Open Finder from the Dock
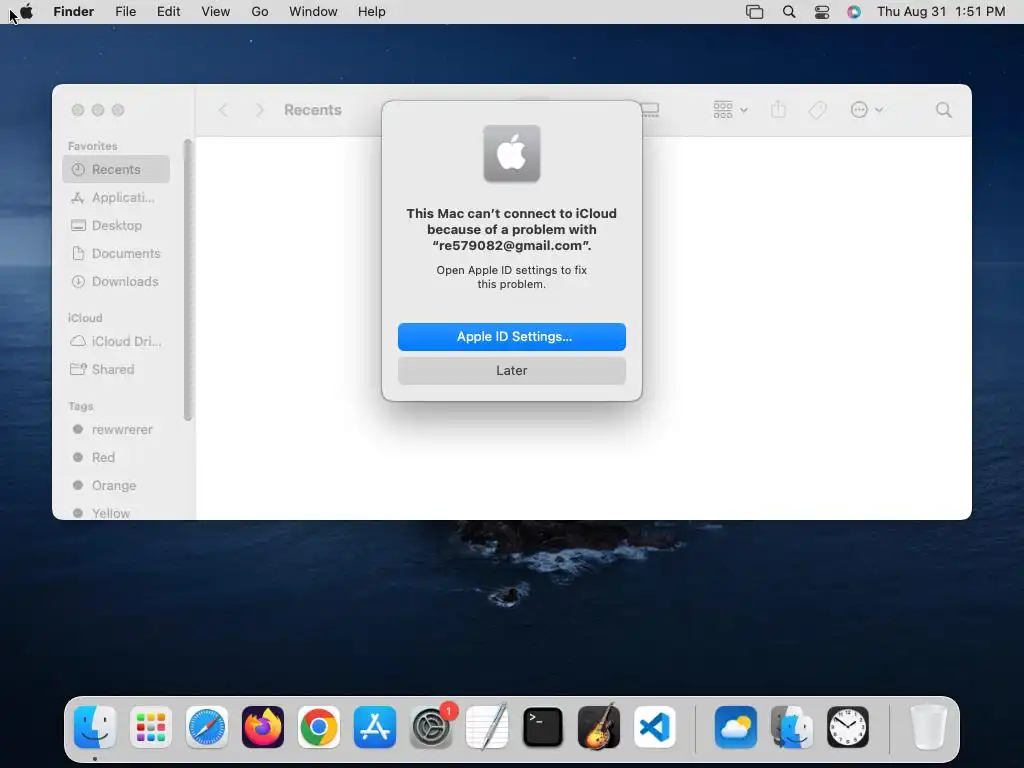Viewport: 1024px width, 768px height. pyautogui.click(x=95, y=727)
